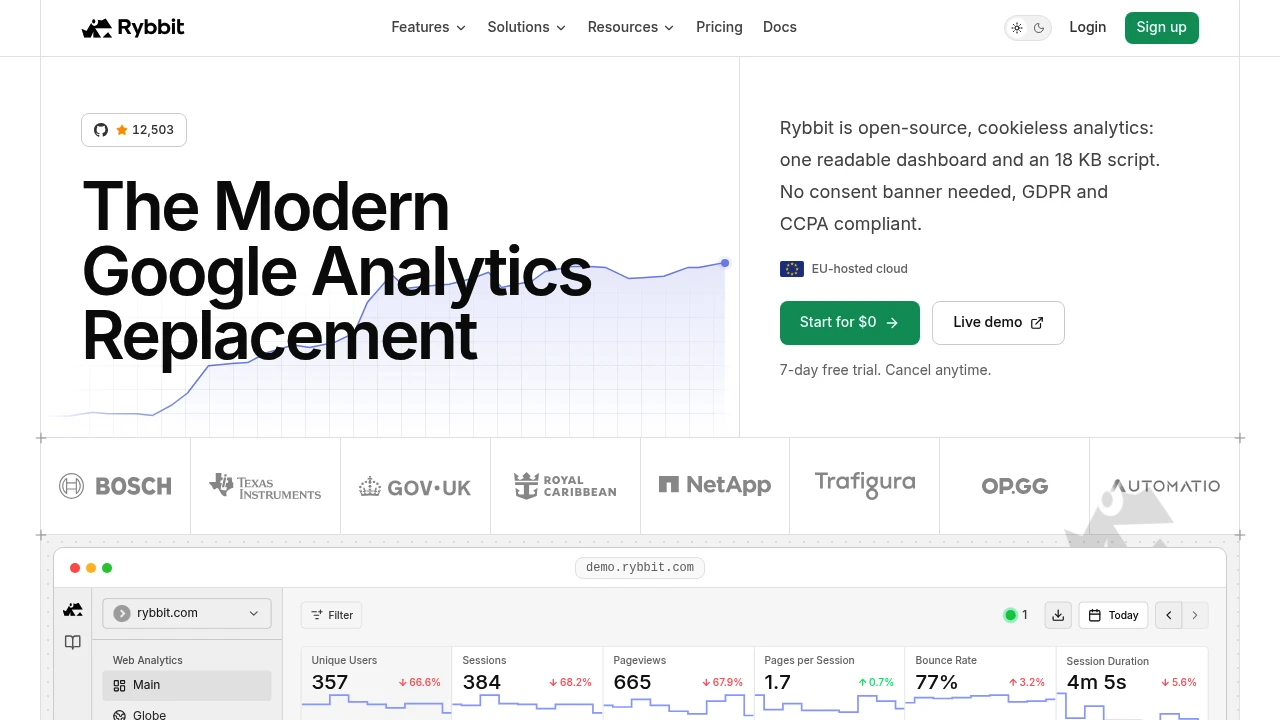Expand the Solutions menu
This screenshot has height=720, width=1280.
coord(527,27)
